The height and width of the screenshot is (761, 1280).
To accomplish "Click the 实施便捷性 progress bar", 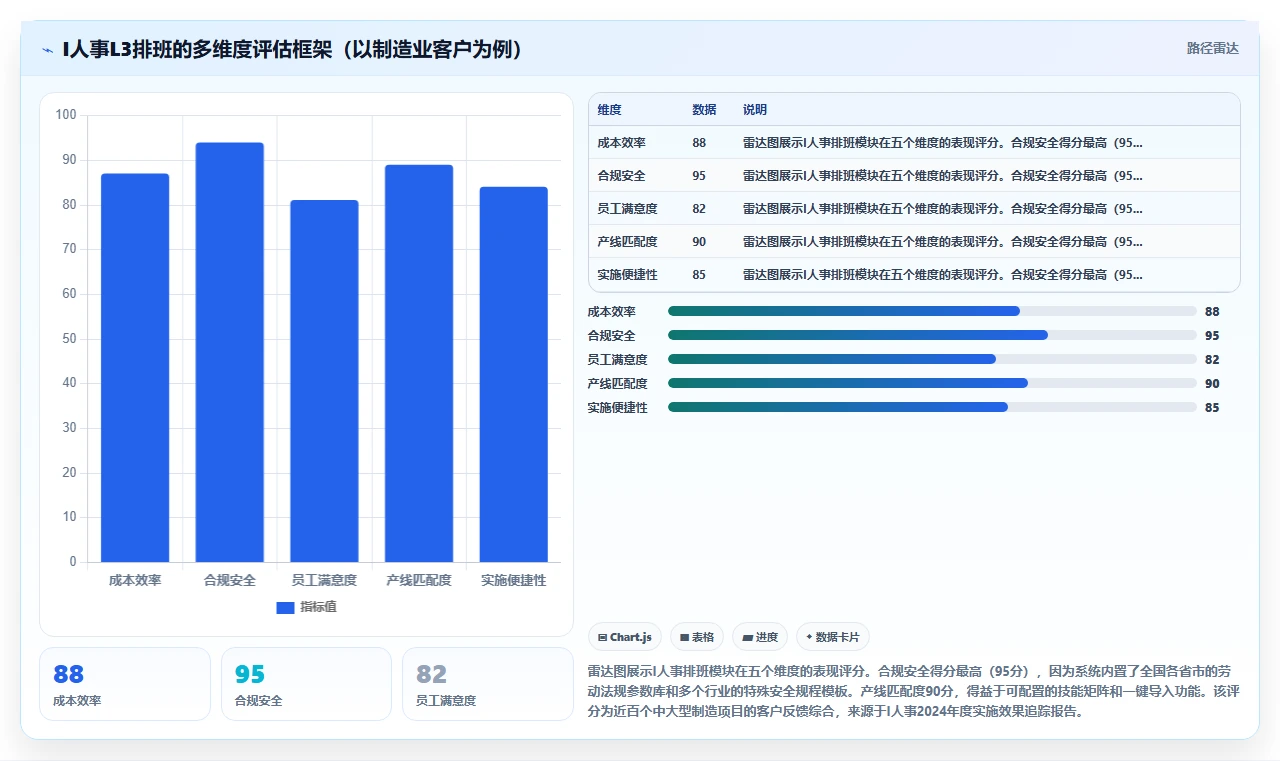I will pos(932,407).
